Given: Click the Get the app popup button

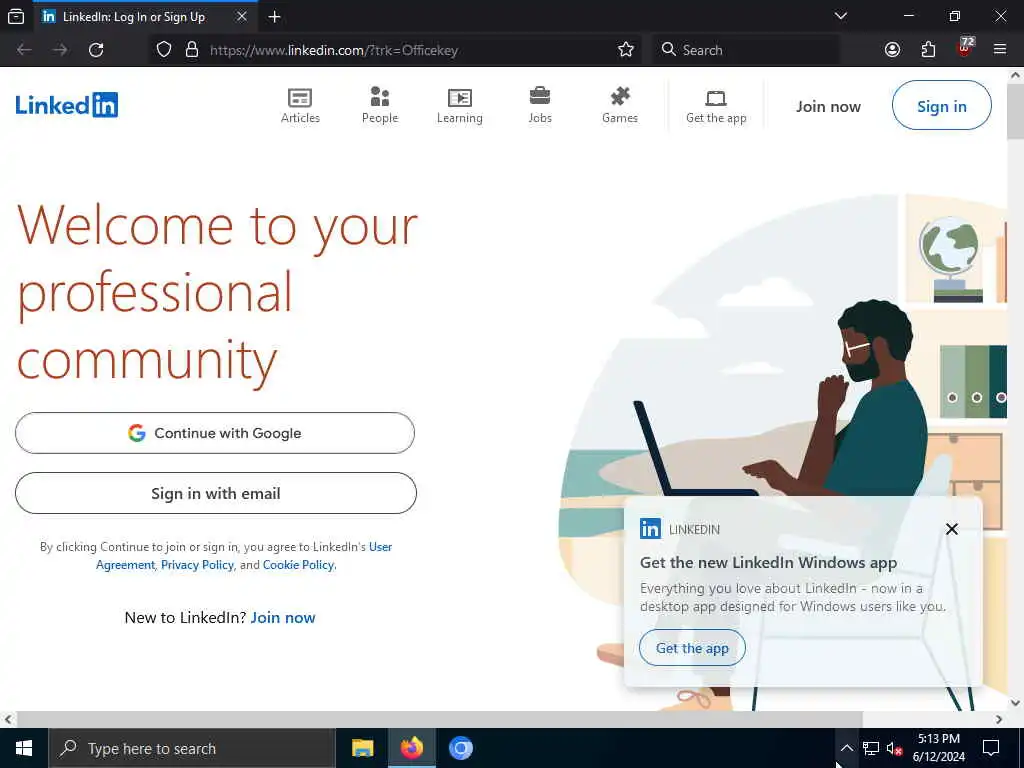Looking at the screenshot, I should pyautogui.click(x=692, y=648).
